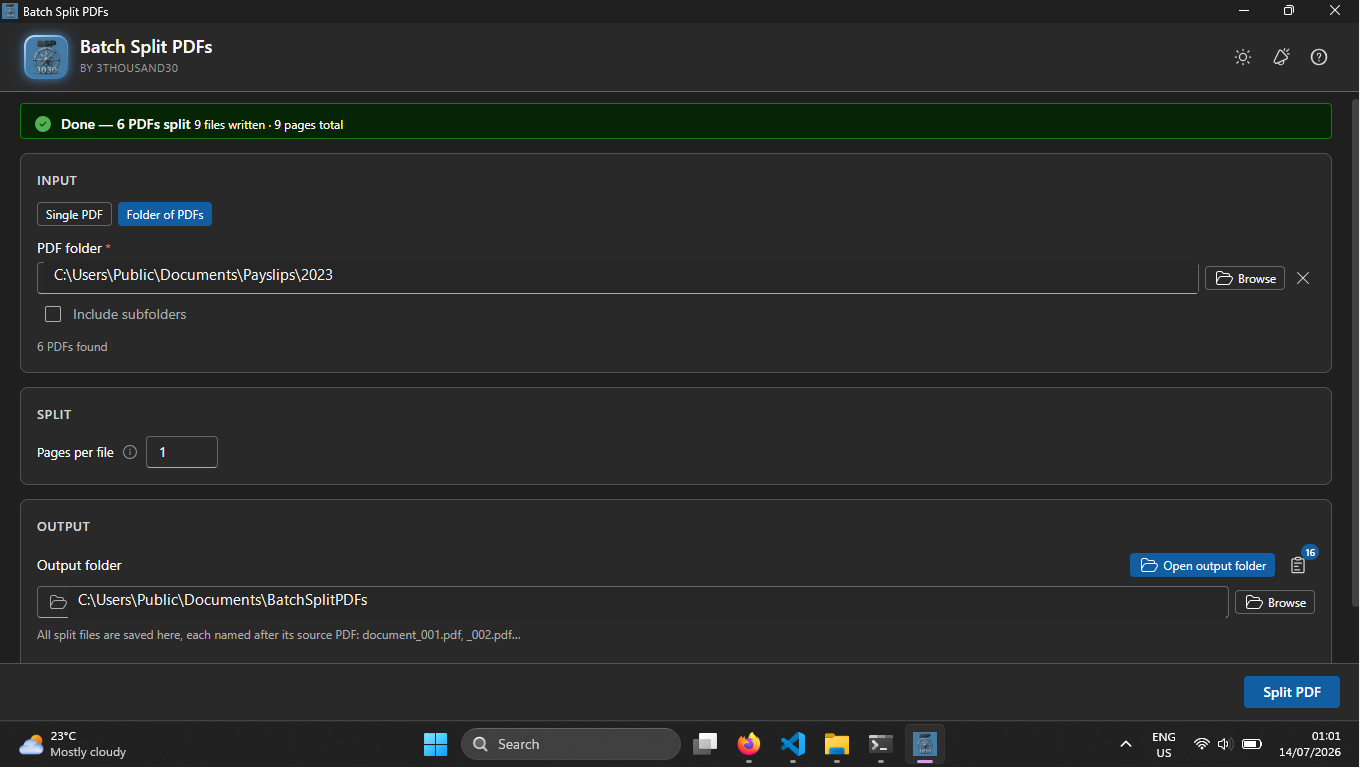The width and height of the screenshot is (1360, 768).
Task: Click the green checkmark icon in Done banner
Action: (43, 124)
